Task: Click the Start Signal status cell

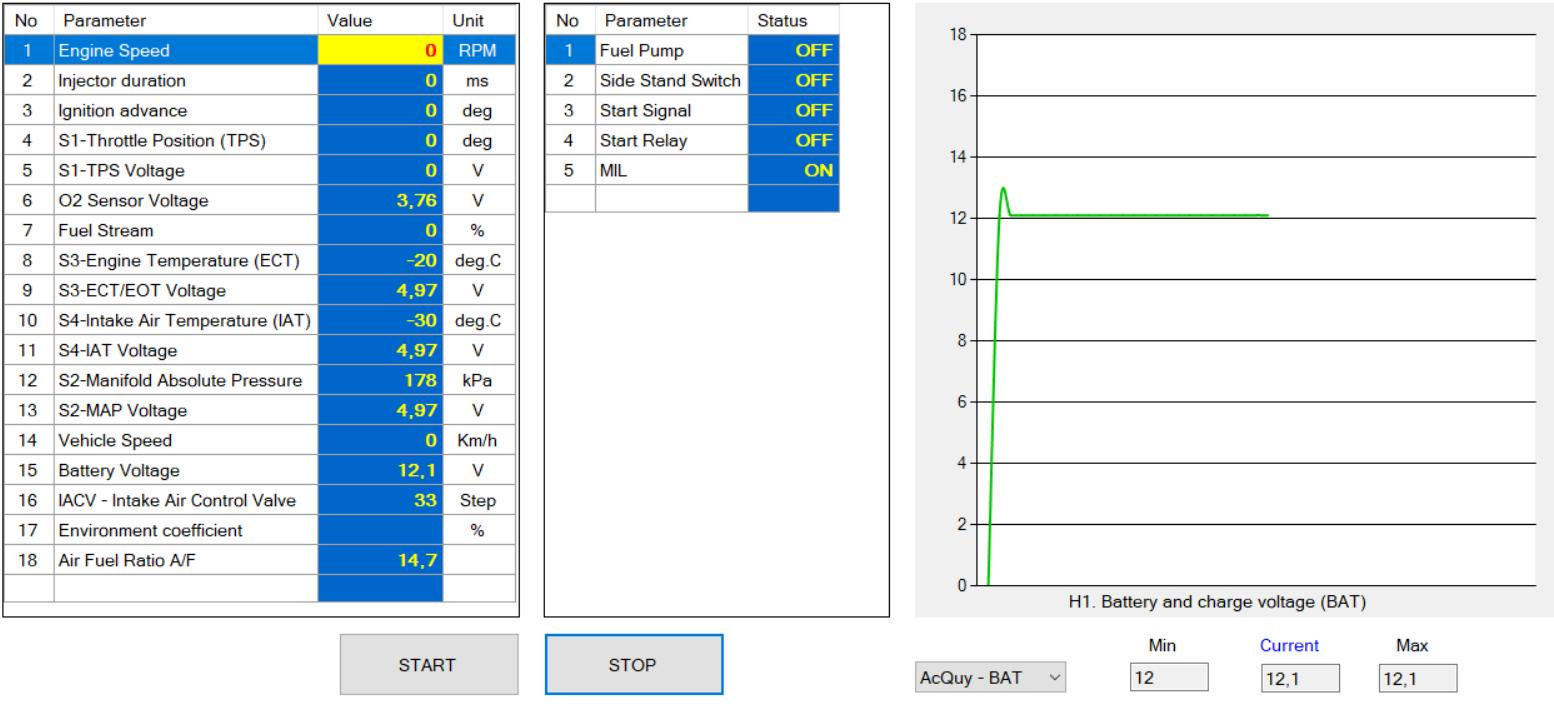Action: 793,111
